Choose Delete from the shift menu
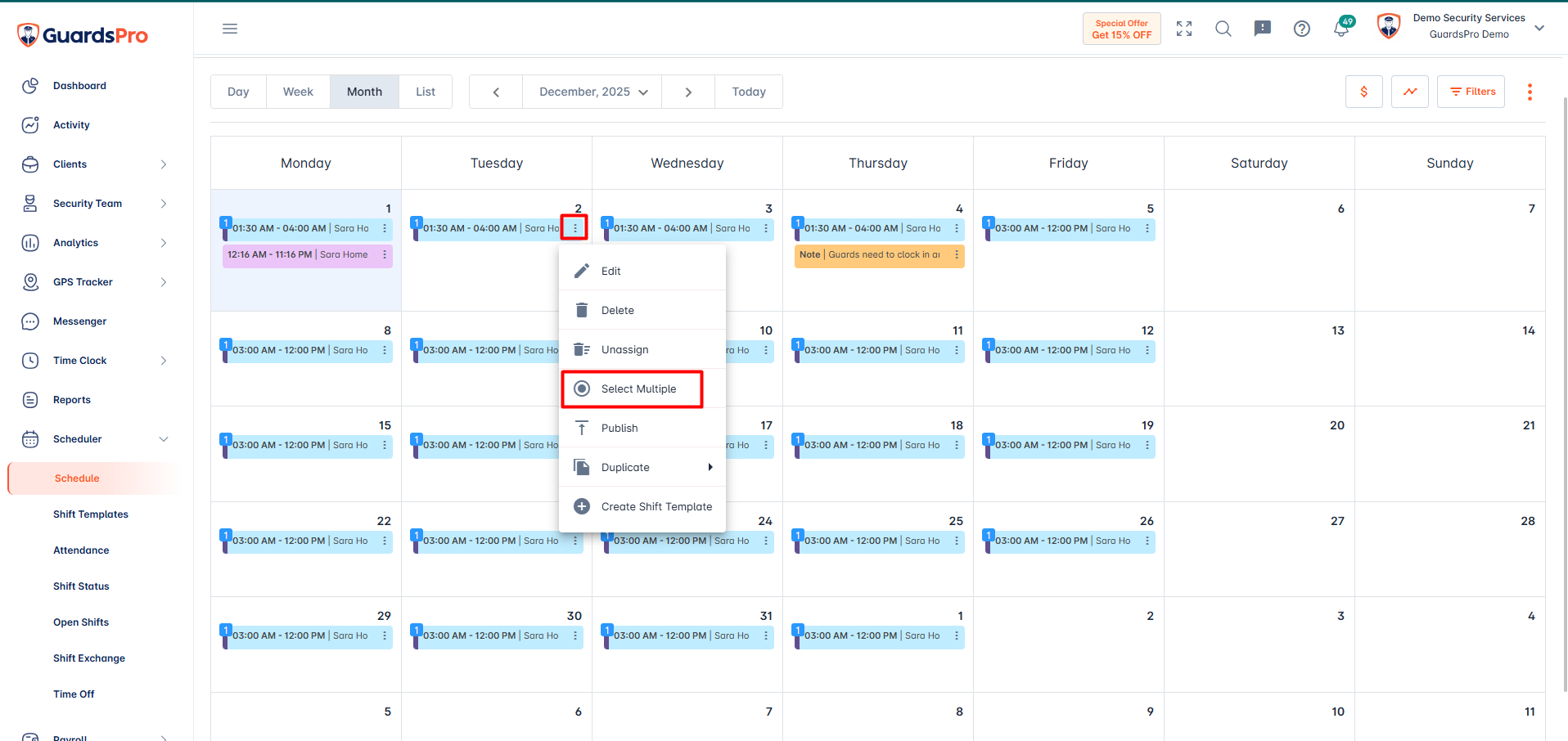The width and height of the screenshot is (1568, 741). [642, 310]
